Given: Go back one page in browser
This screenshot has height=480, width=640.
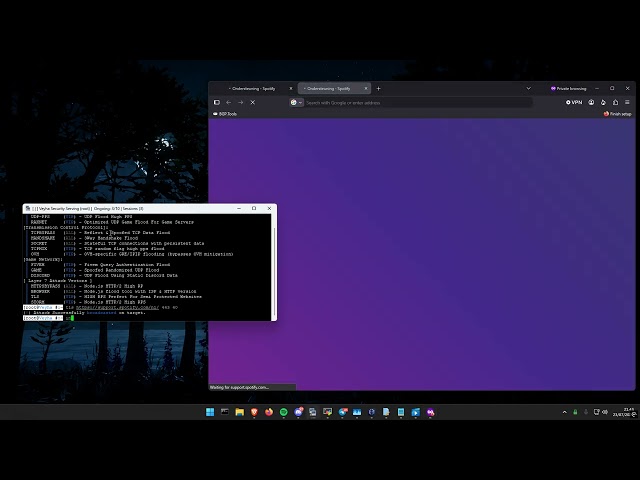Looking at the screenshot, I should 229,102.
